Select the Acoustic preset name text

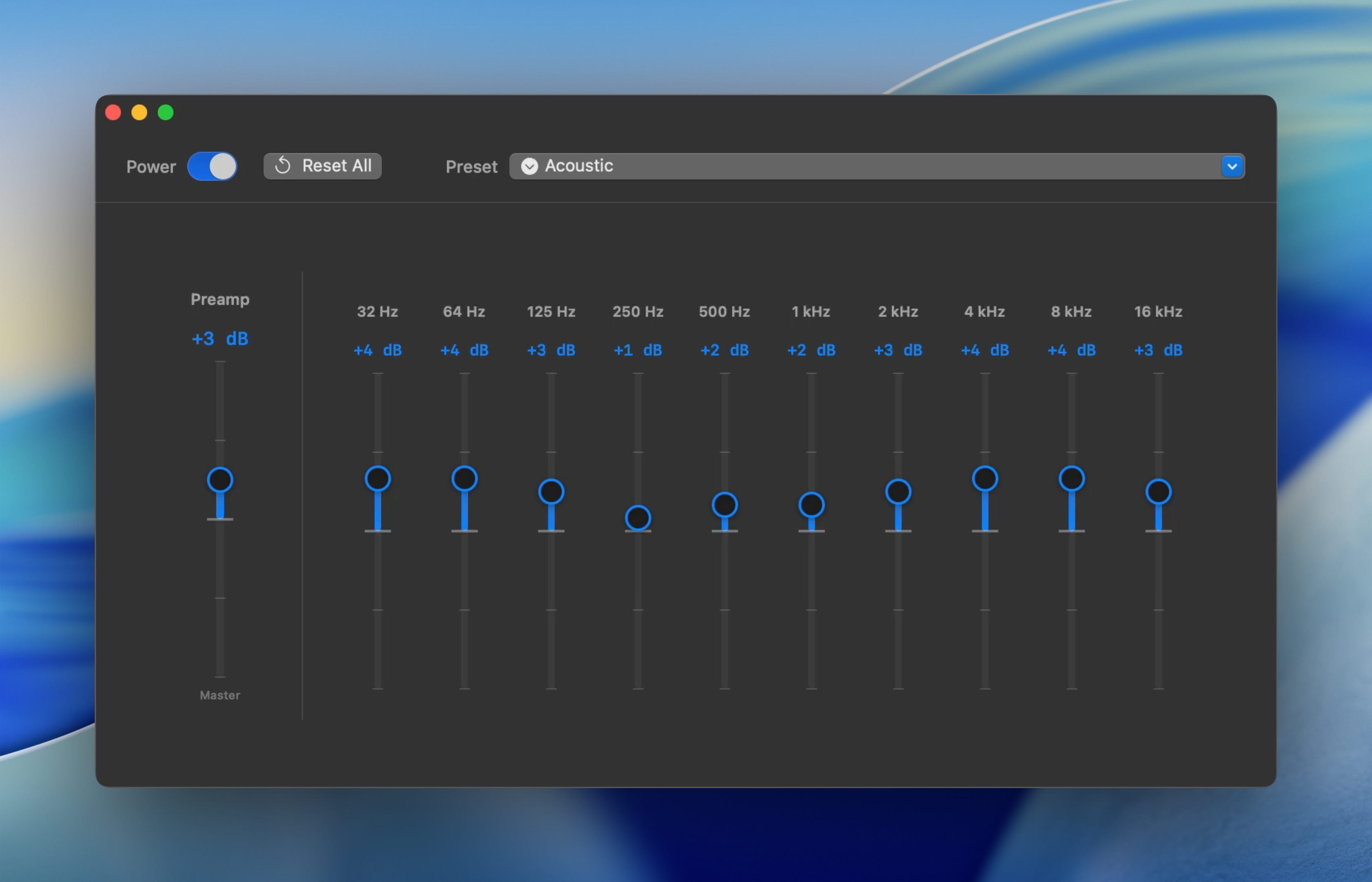click(x=579, y=165)
